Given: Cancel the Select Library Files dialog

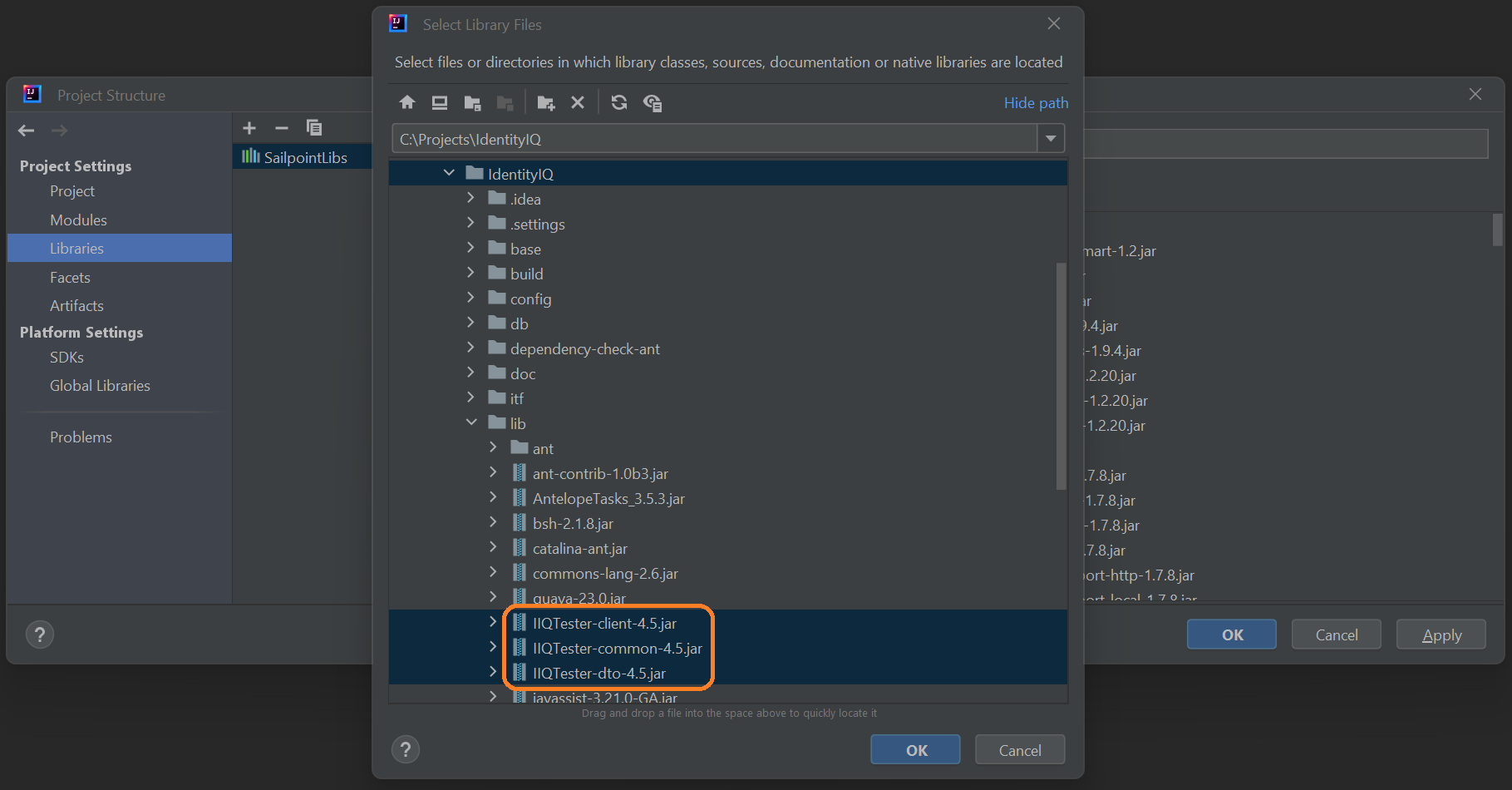Looking at the screenshot, I should point(1020,750).
